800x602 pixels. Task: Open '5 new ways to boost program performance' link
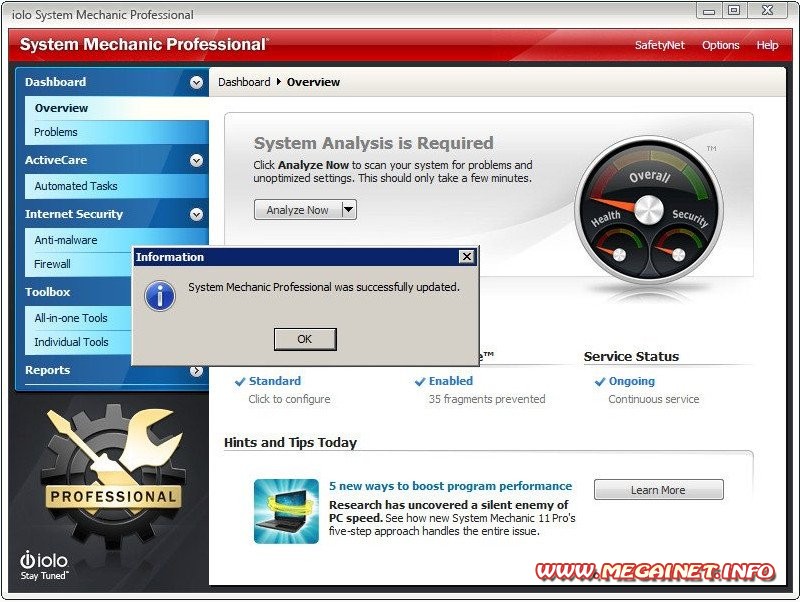coord(451,486)
